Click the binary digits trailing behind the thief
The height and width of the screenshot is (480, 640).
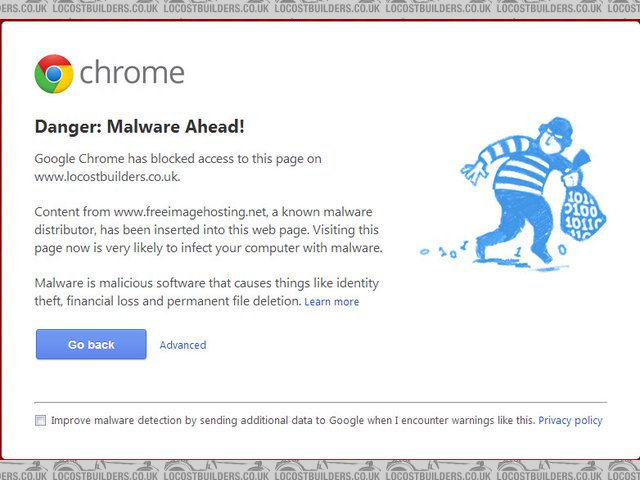click(x=446, y=248)
